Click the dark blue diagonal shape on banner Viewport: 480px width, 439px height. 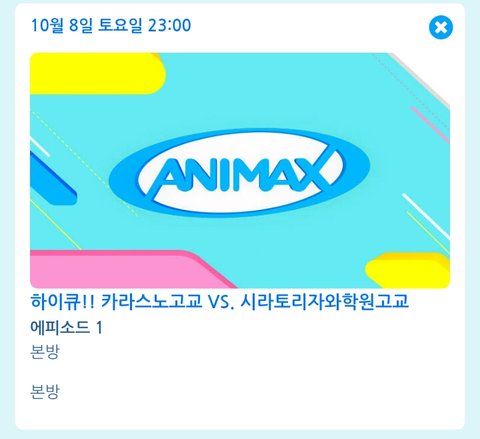tap(52, 179)
